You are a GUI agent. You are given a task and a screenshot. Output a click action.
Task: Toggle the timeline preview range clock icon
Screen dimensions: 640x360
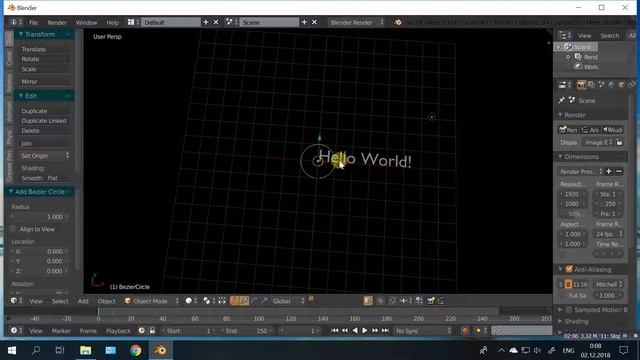tap(142, 330)
